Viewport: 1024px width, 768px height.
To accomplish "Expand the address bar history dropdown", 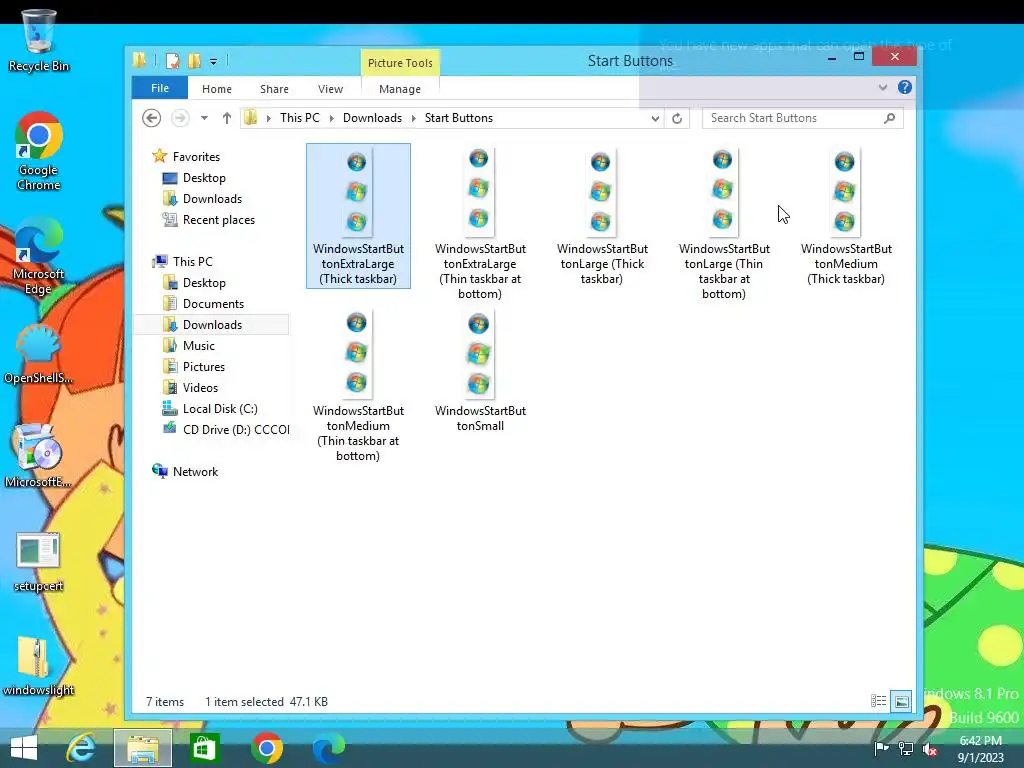I will point(655,118).
